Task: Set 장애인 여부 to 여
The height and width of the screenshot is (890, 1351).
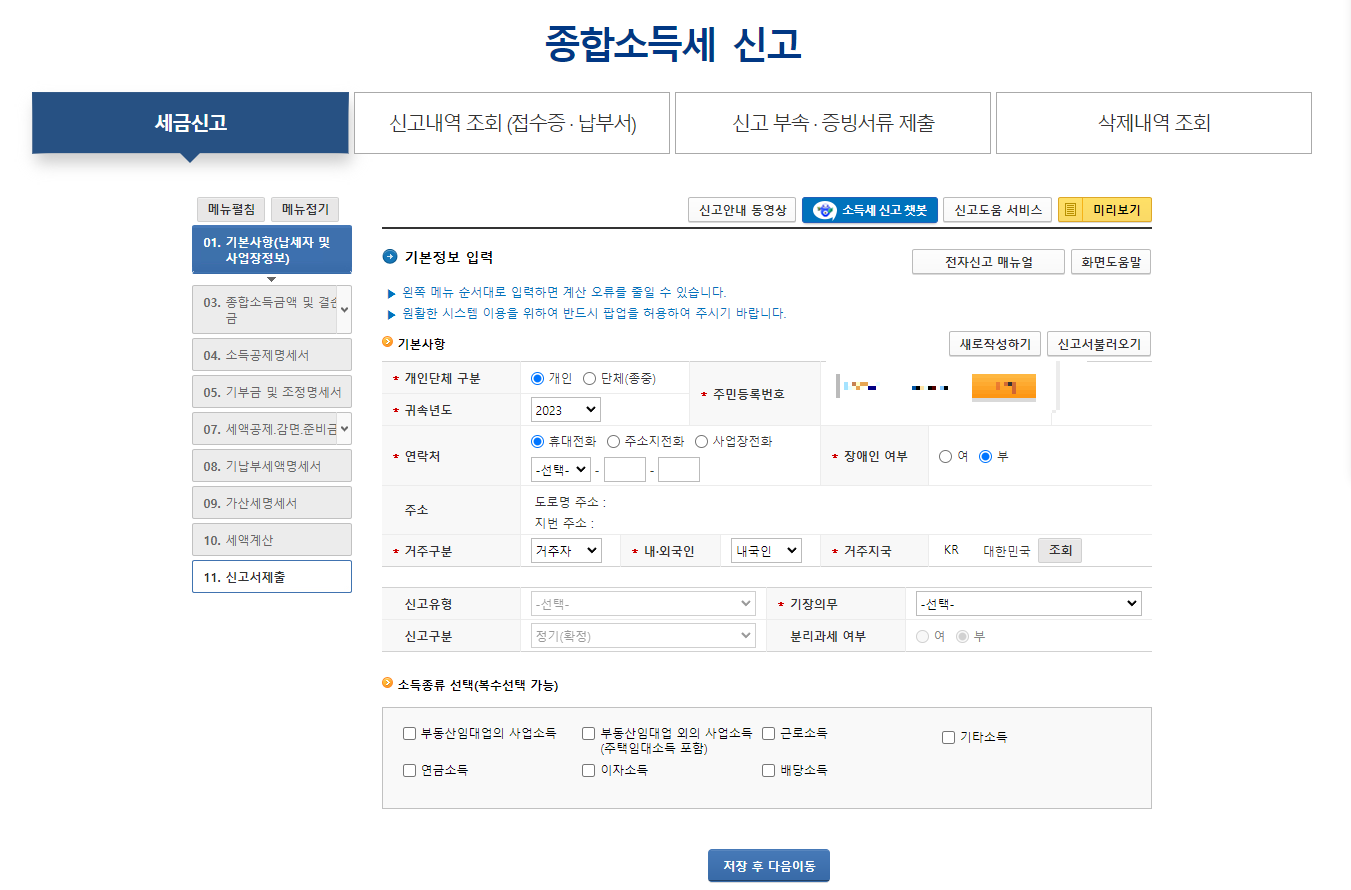Action: (x=945, y=456)
